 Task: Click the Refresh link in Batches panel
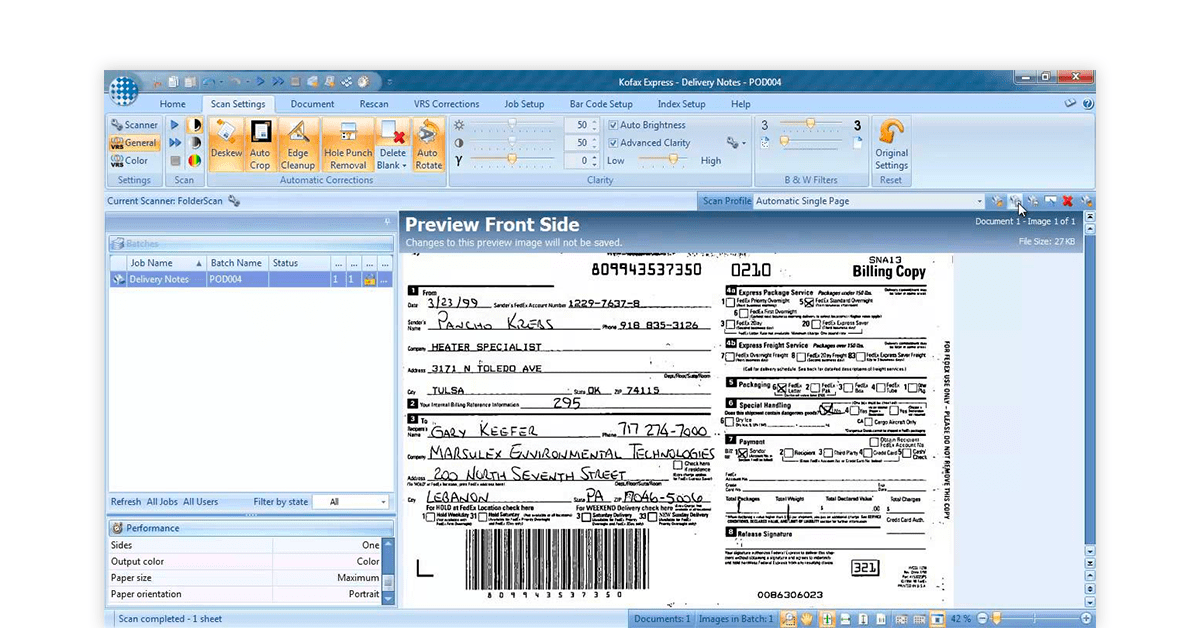pos(126,502)
